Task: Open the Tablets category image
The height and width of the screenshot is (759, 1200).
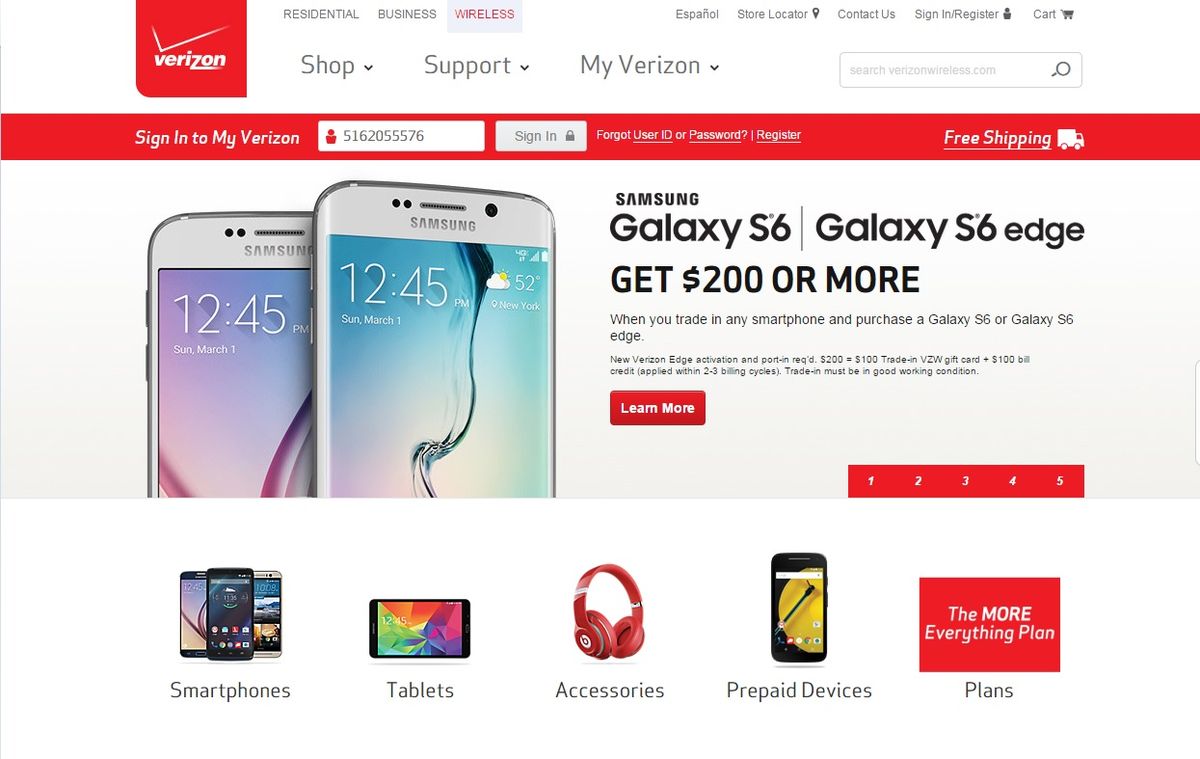Action: [x=419, y=628]
